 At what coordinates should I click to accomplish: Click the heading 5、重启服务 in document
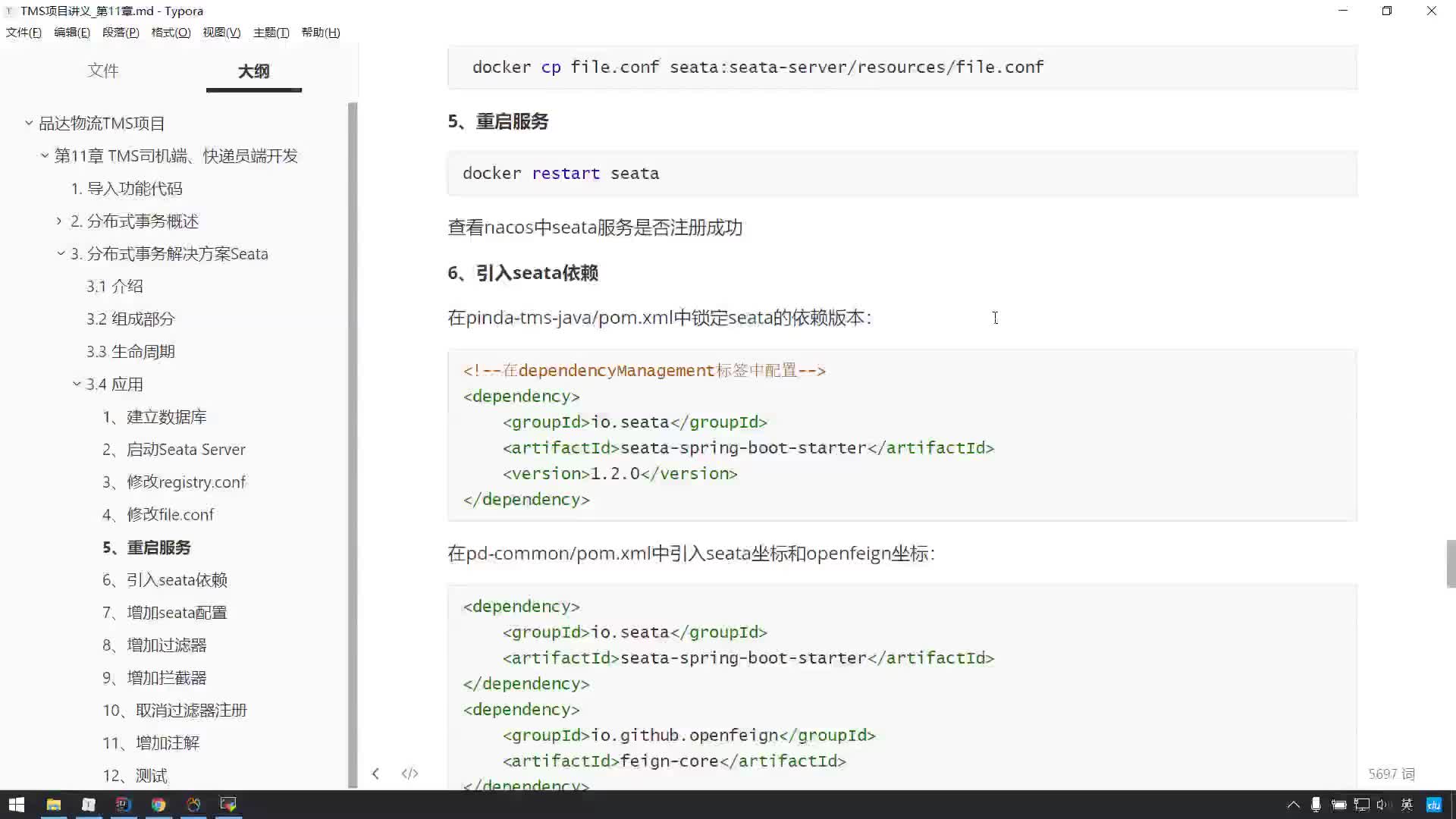498,121
